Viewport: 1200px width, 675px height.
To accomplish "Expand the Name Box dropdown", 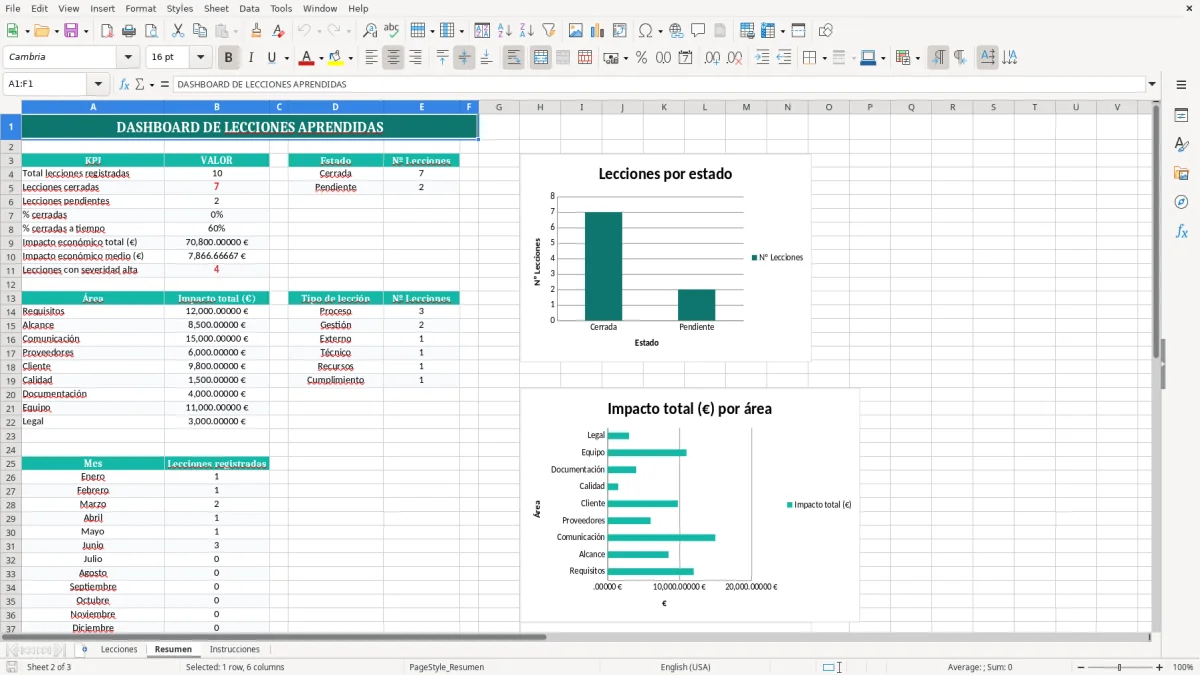I will tap(98, 85).
